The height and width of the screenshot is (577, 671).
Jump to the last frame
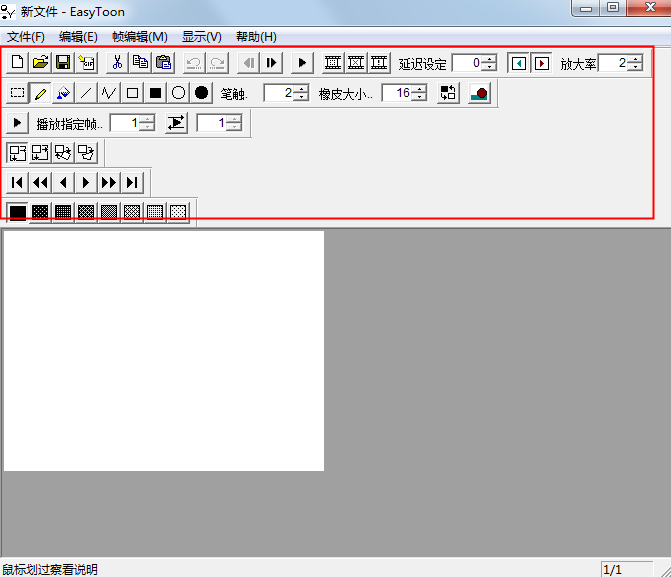click(132, 183)
